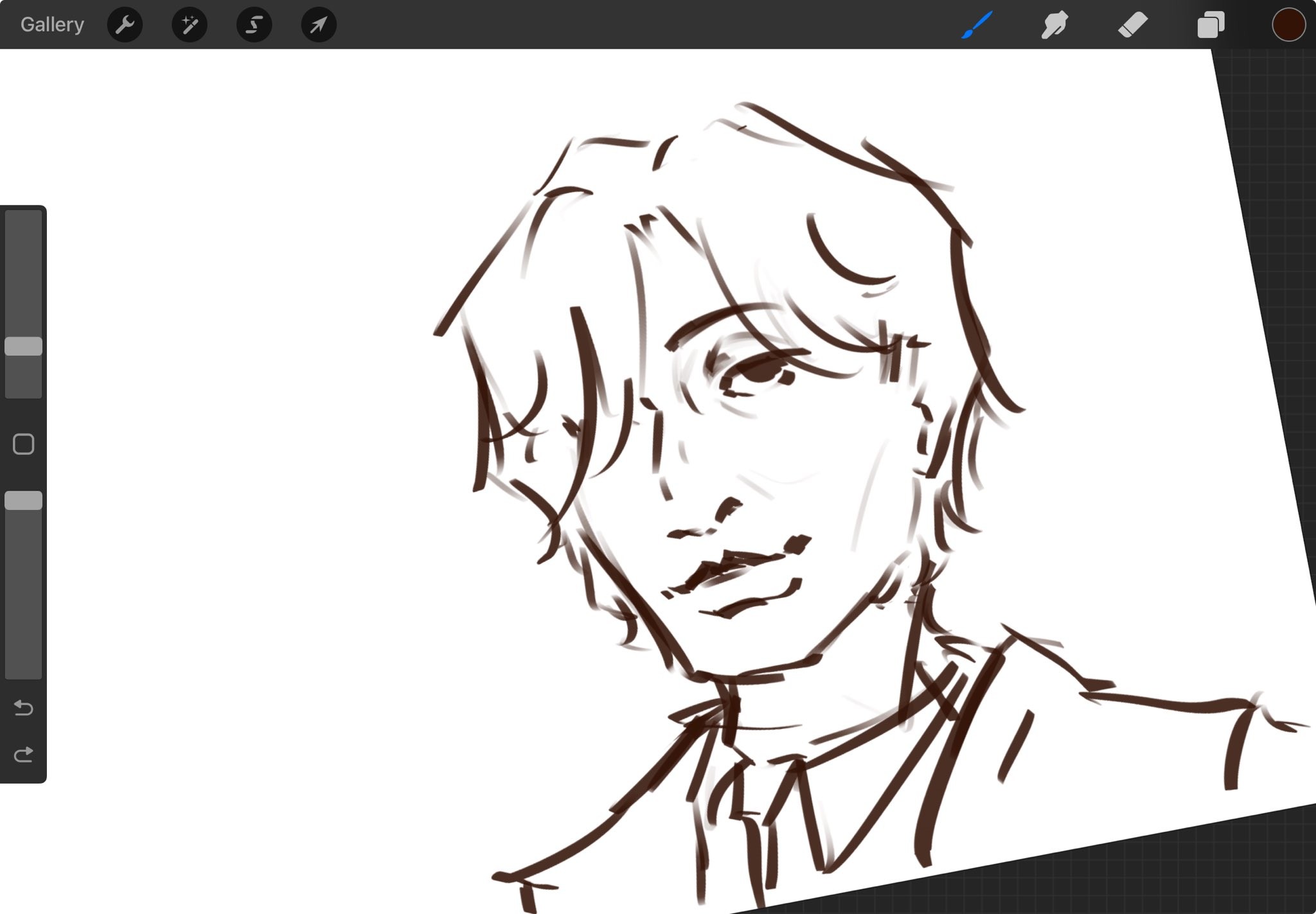Image resolution: width=1316 pixels, height=914 pixels.
Task: Select the Smudge tool
Action: [x=1054, y=25]
